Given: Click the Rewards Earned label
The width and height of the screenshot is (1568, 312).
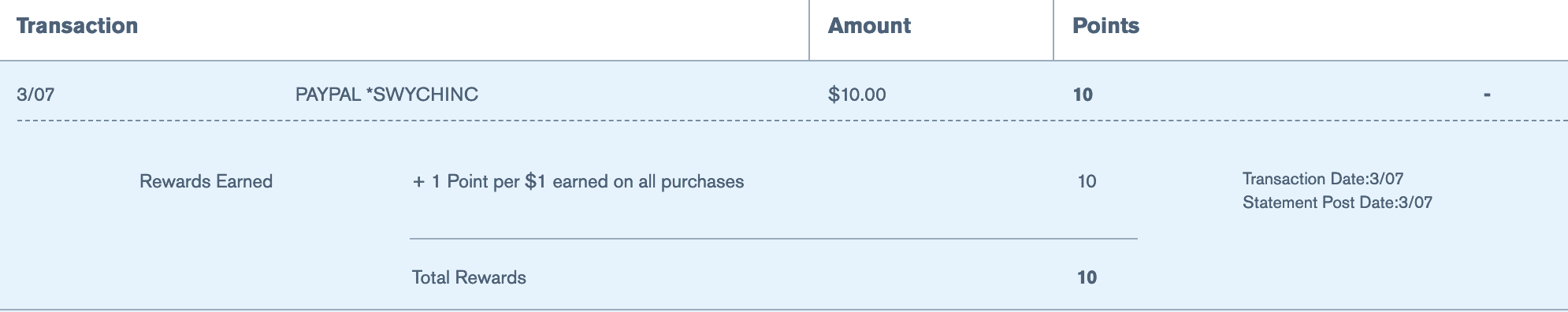Looking at the screenshot, I should [x=206, y=181].
